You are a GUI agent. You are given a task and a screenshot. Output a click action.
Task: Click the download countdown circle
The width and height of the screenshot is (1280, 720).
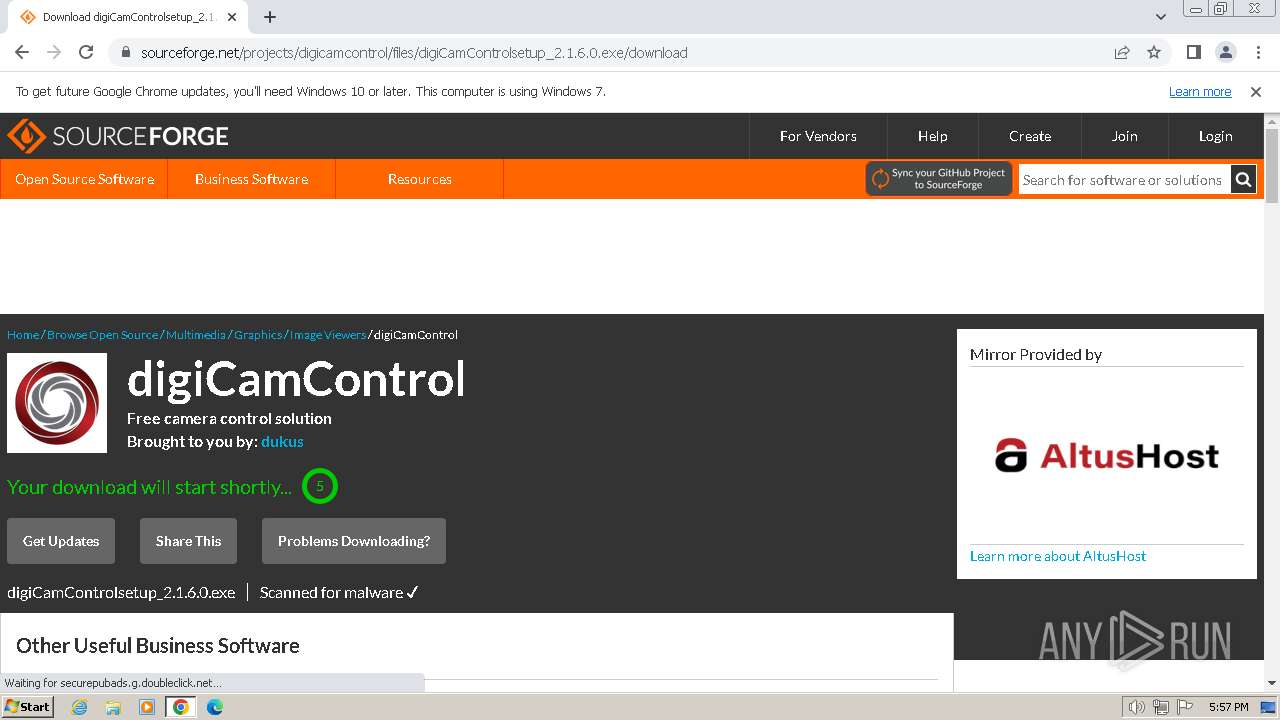click(320, 486)
